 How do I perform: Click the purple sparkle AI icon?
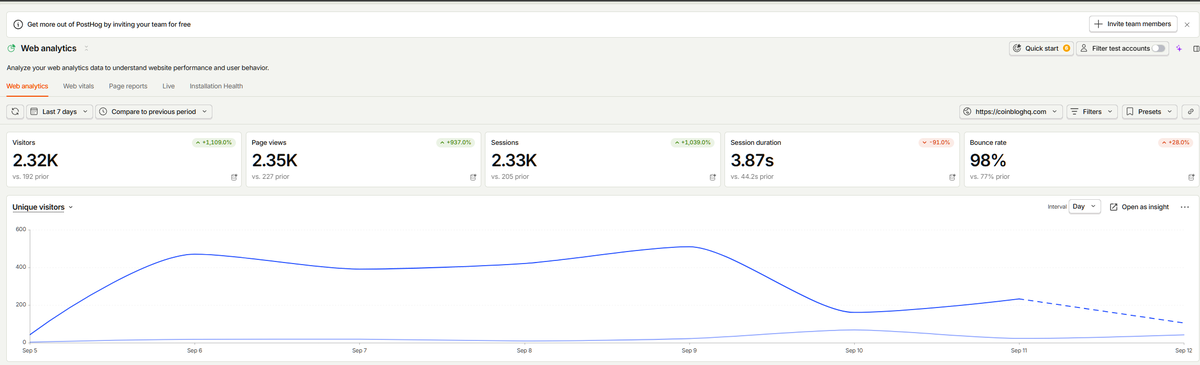1180,48
